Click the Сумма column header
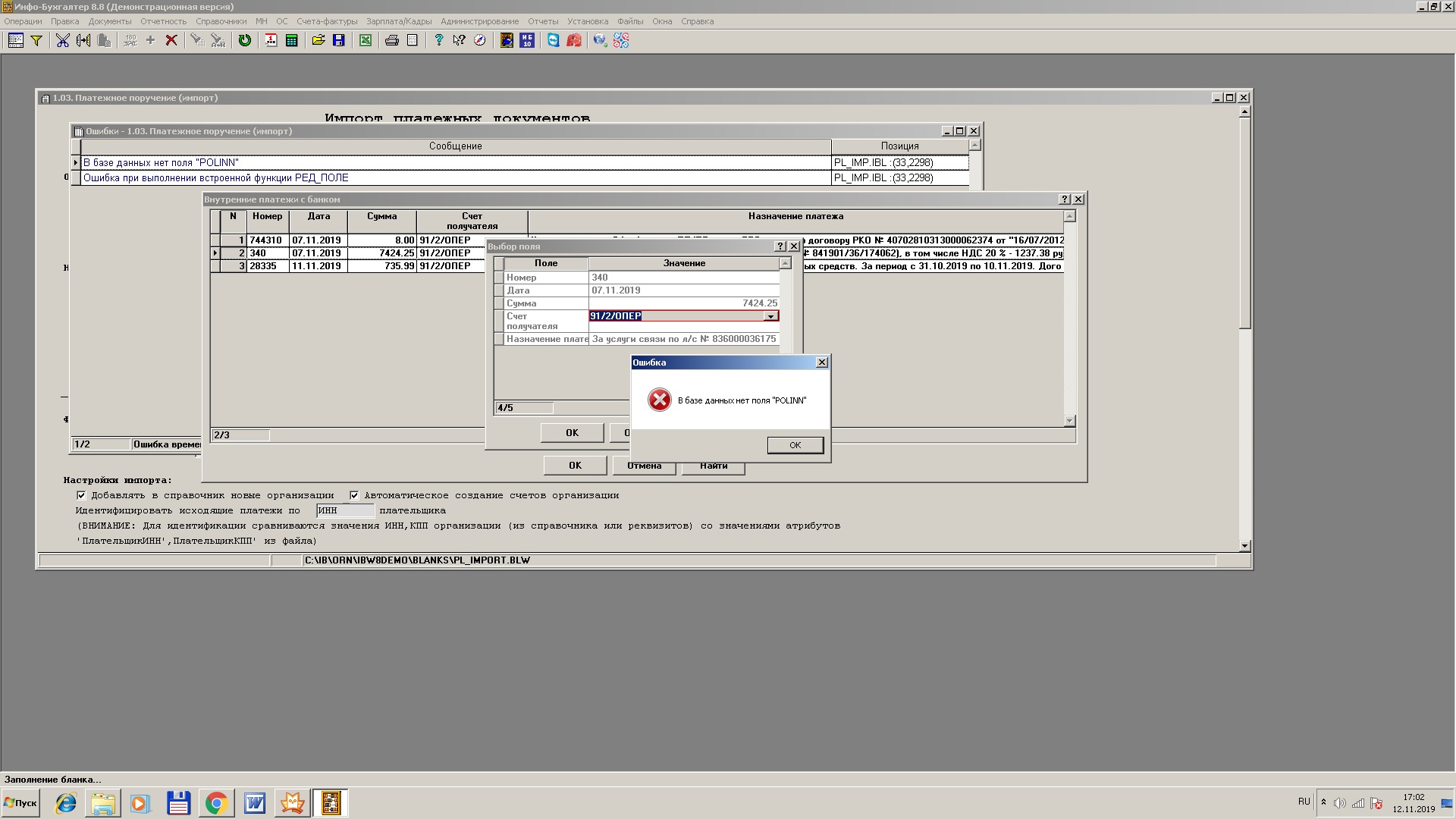 point(381,221)
